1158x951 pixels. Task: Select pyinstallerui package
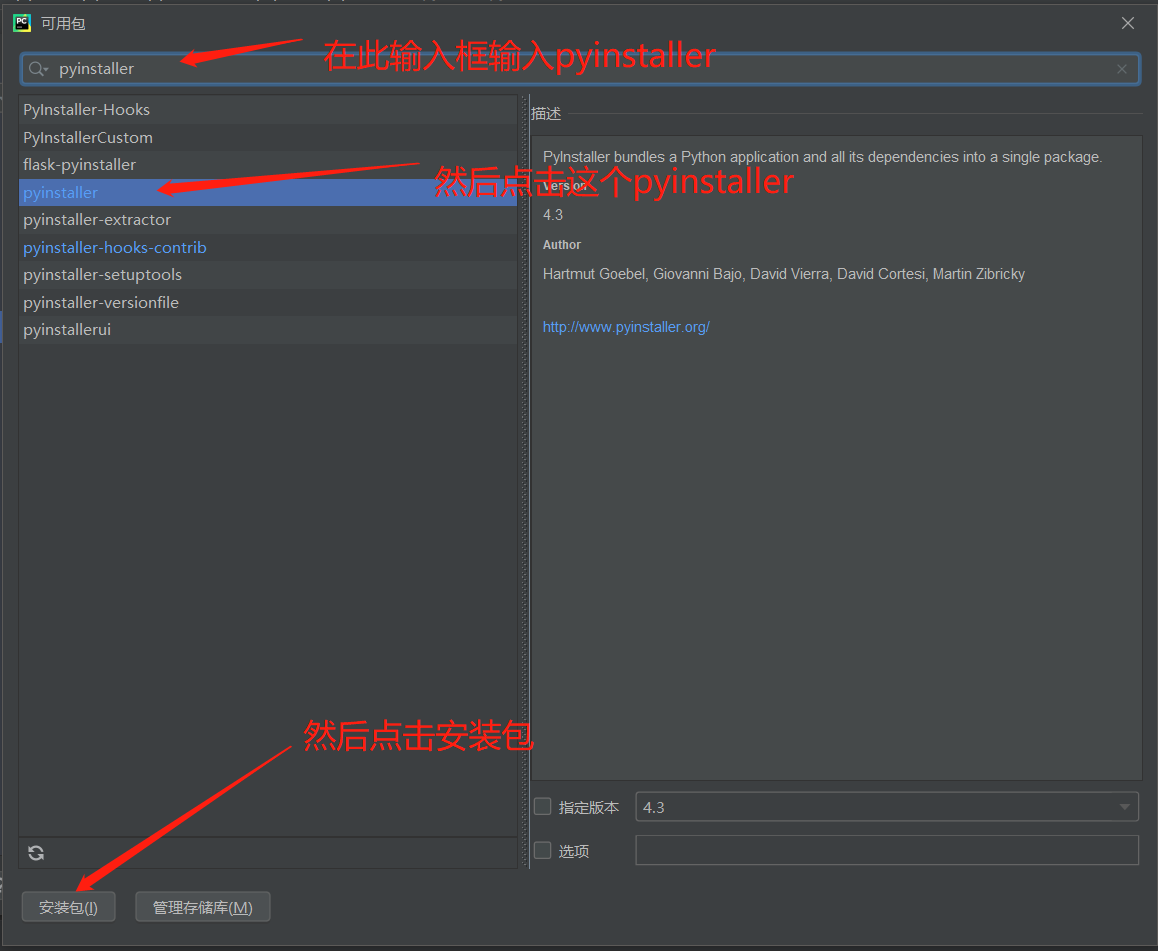point(267,330)
